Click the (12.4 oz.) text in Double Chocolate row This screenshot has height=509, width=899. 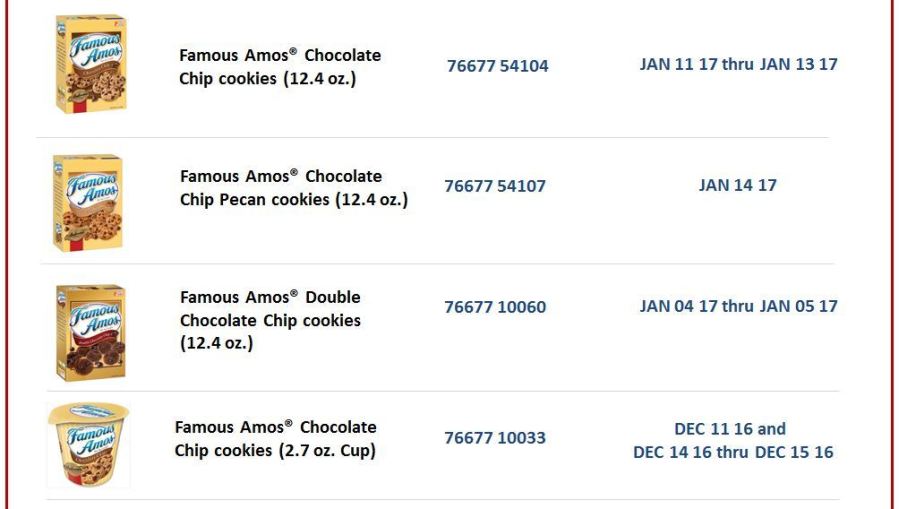(216, 343)
